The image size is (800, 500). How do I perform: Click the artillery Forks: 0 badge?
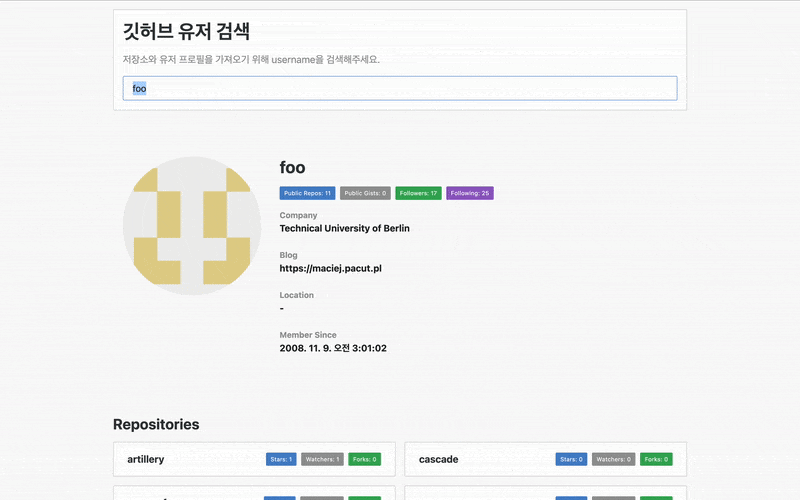[365, 459]
